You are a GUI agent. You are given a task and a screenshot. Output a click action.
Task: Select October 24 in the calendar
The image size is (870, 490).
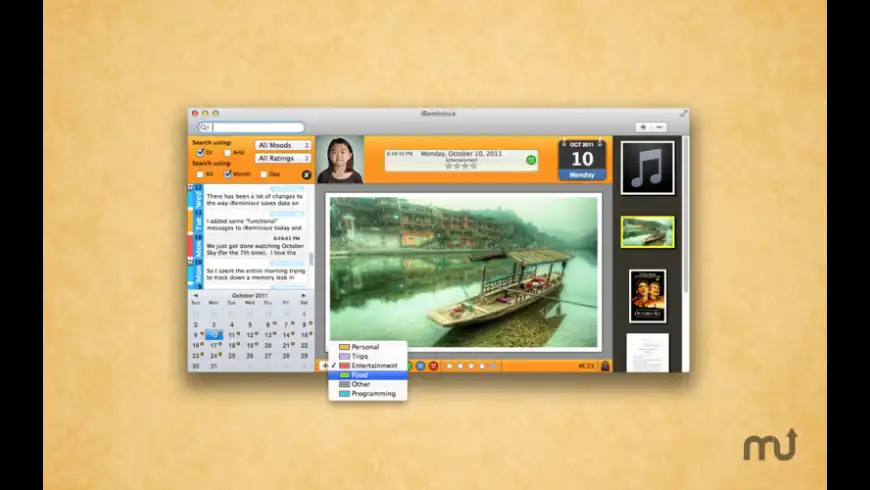tap(214, 356)
